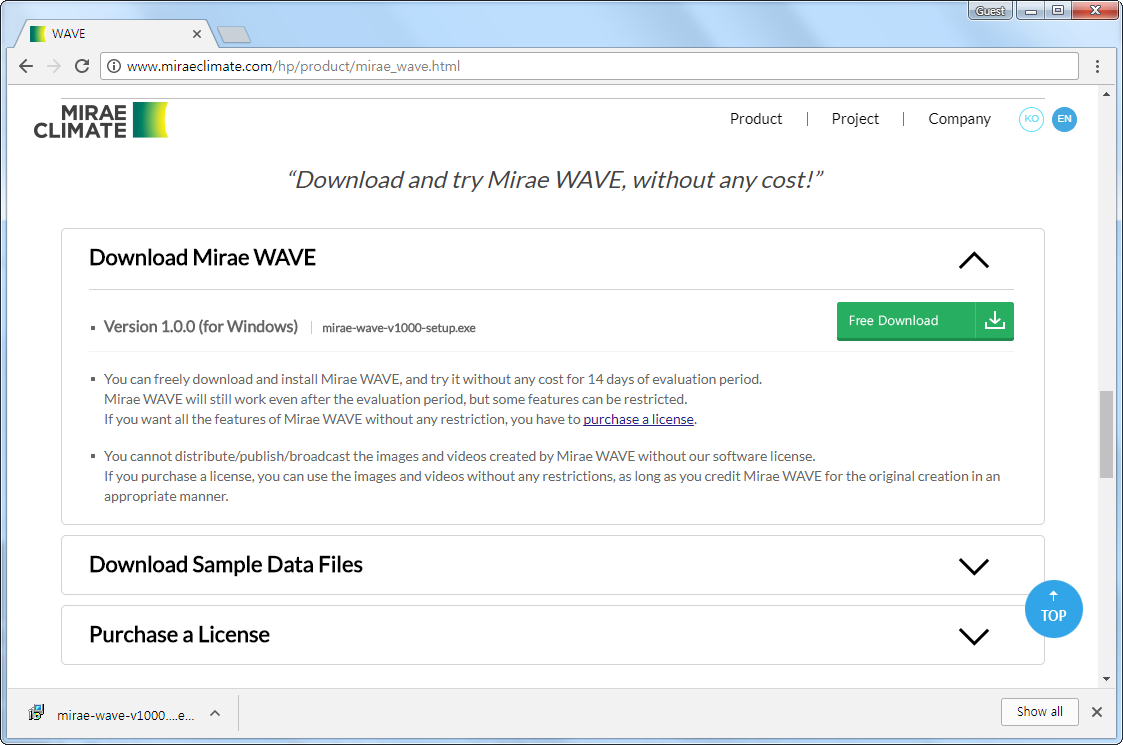Jump to top with TOP button
Image resolution: width=1123 pixels, height=745 pixels.
[x=1053, y=609]
